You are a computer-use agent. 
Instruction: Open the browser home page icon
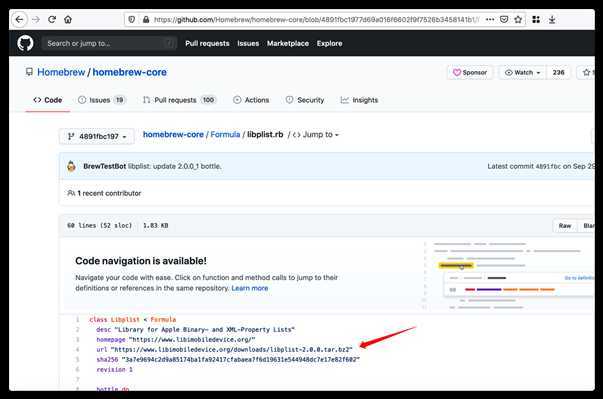pyautogui.click(x=68, y=19)
